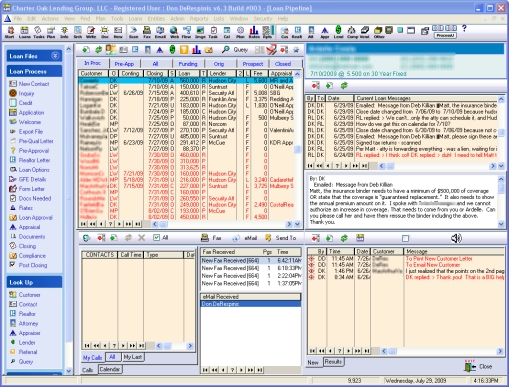Switch to the Funding tab
This screenshot has height=387, width=509.
click(x=188, y=64)
